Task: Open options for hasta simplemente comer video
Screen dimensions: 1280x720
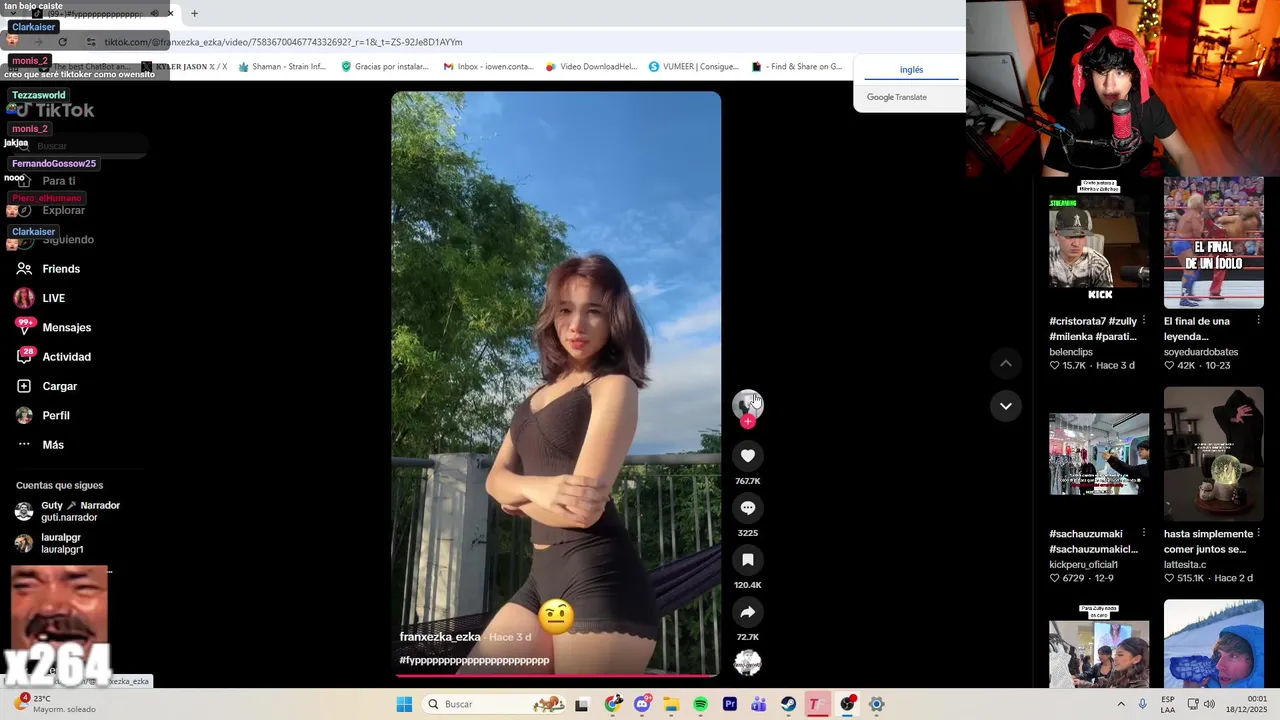Action: coord(1258,533)
